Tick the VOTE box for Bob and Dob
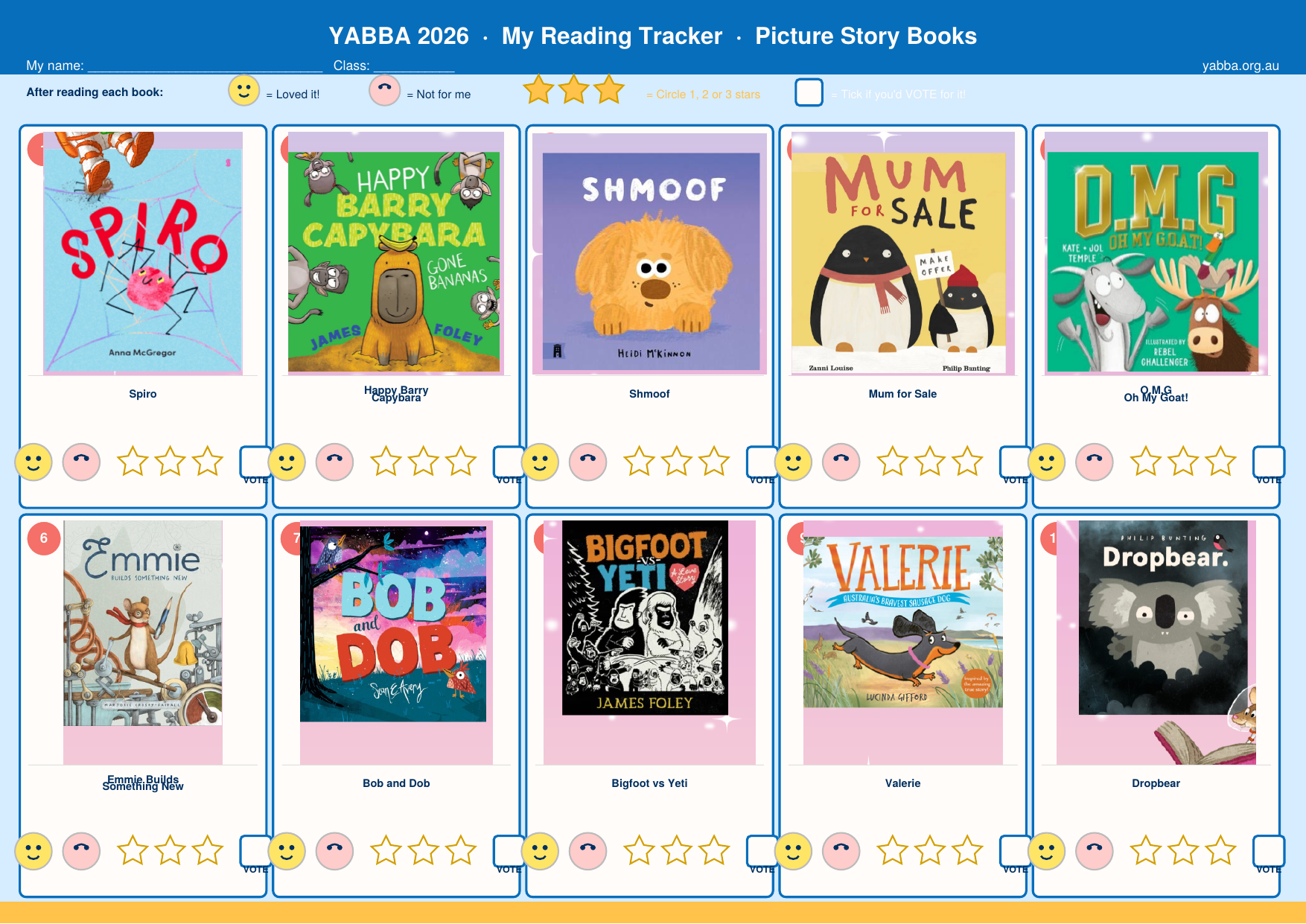The image size is (1306, 924). 508,850
